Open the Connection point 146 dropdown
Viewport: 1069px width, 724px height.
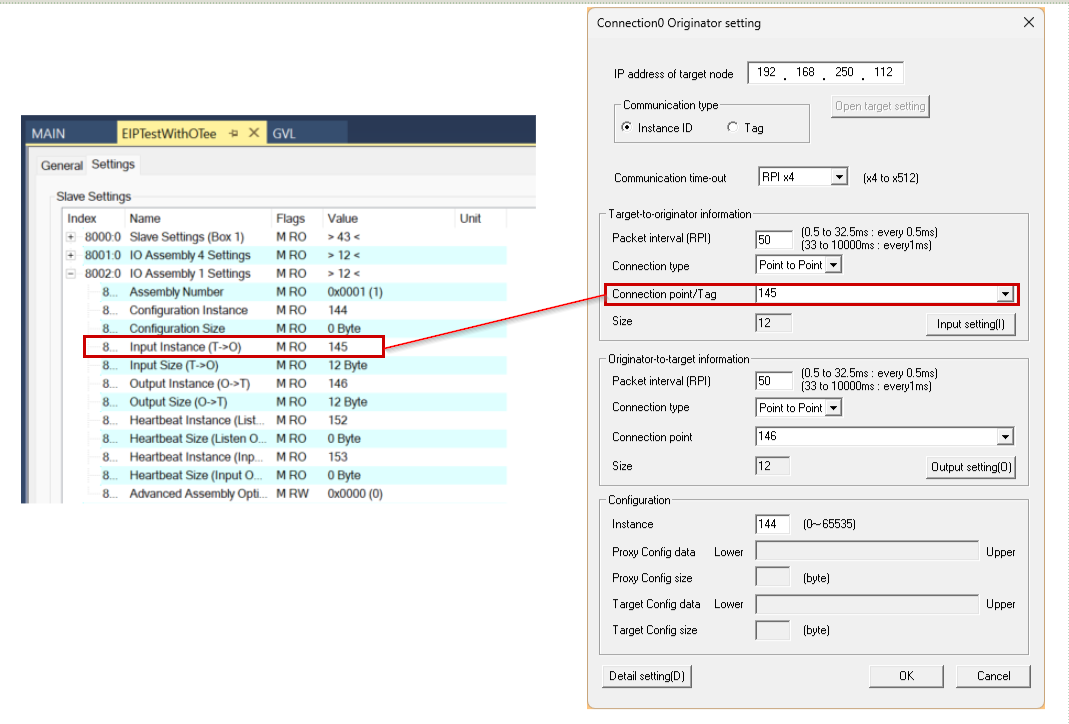1004,437
